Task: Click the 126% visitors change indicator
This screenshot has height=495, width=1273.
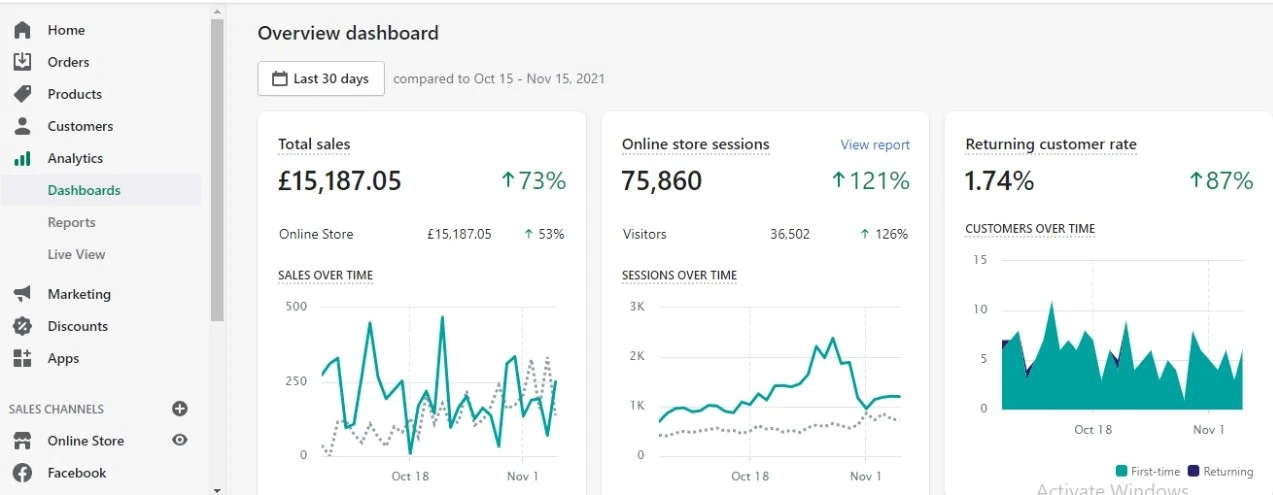Action: tap(884, 234)
